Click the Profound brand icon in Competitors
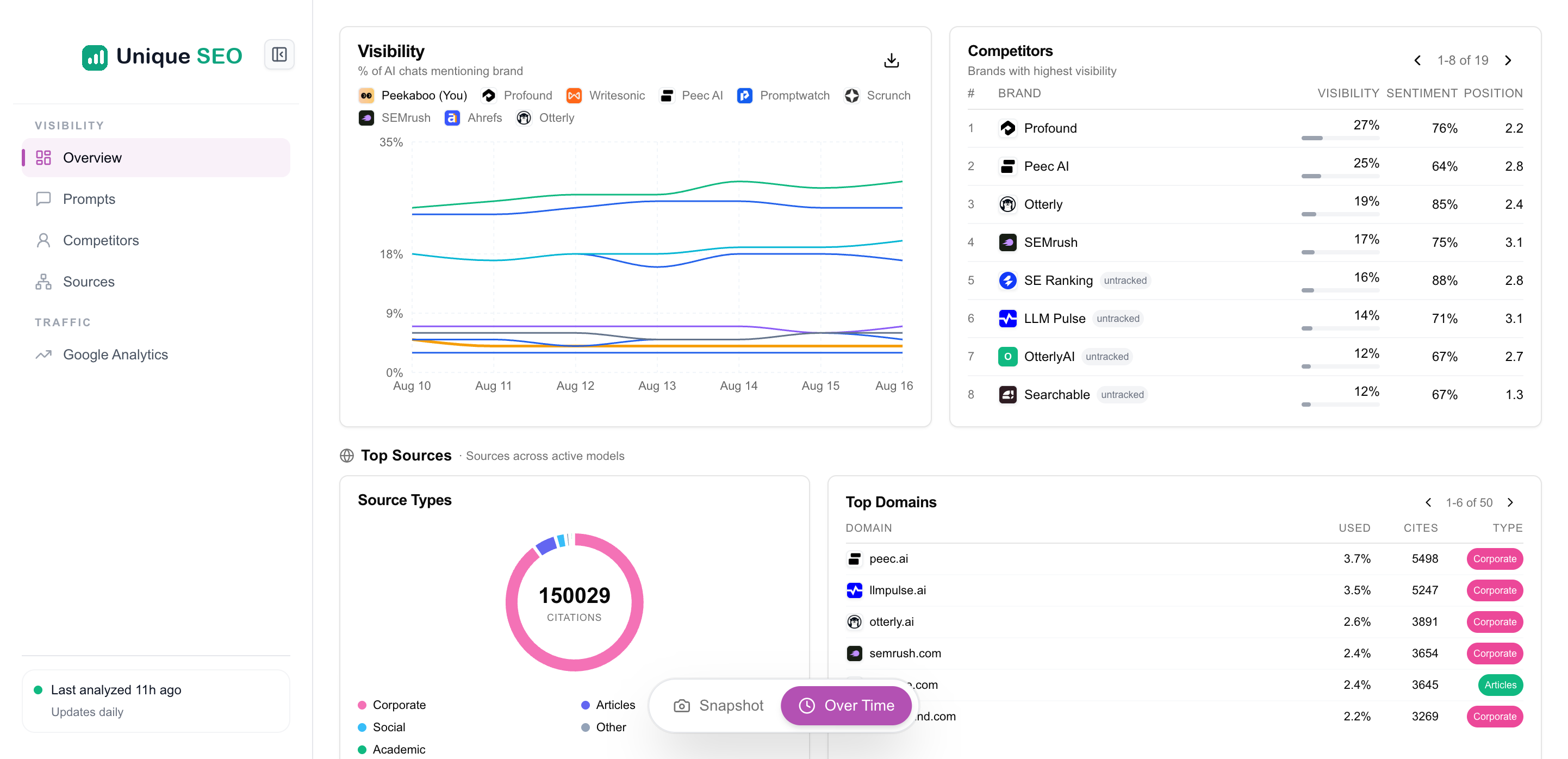Viewport: 1568px width, 759px height. tap(1007, 128)
